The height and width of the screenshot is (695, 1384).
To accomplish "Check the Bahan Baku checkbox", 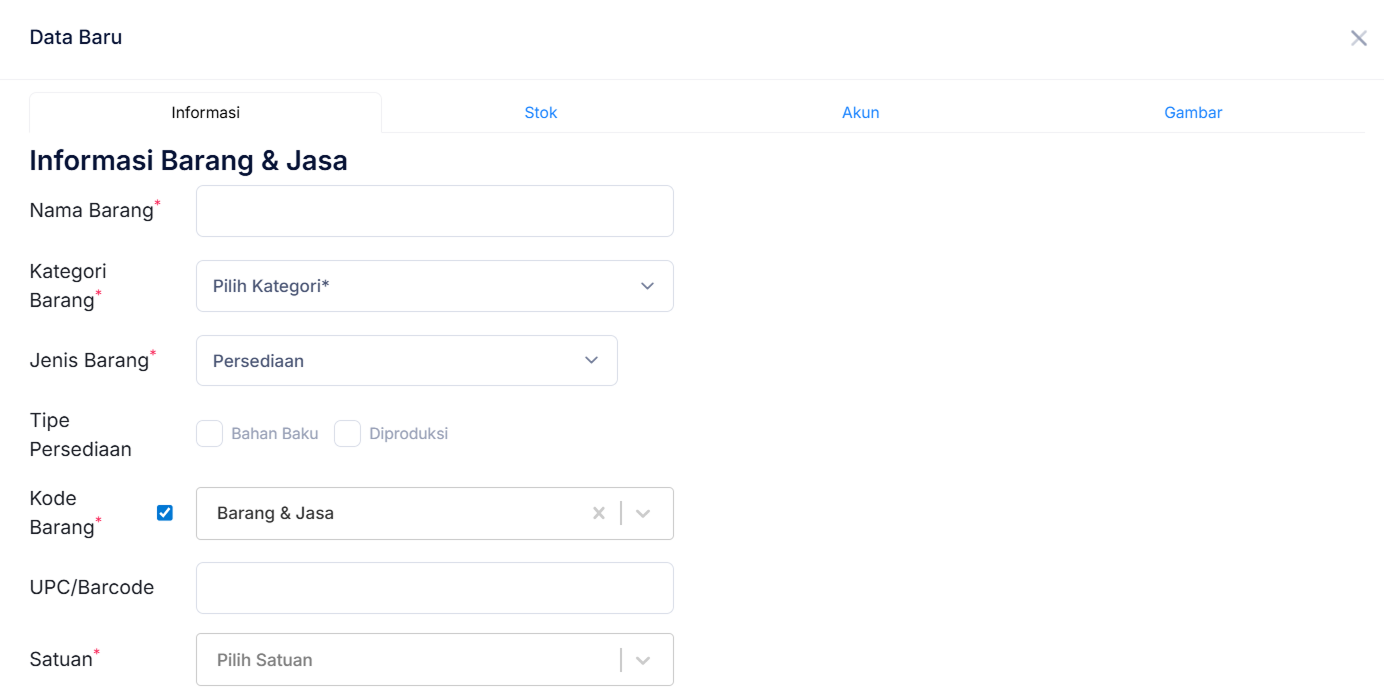I will tap(209, 433).
